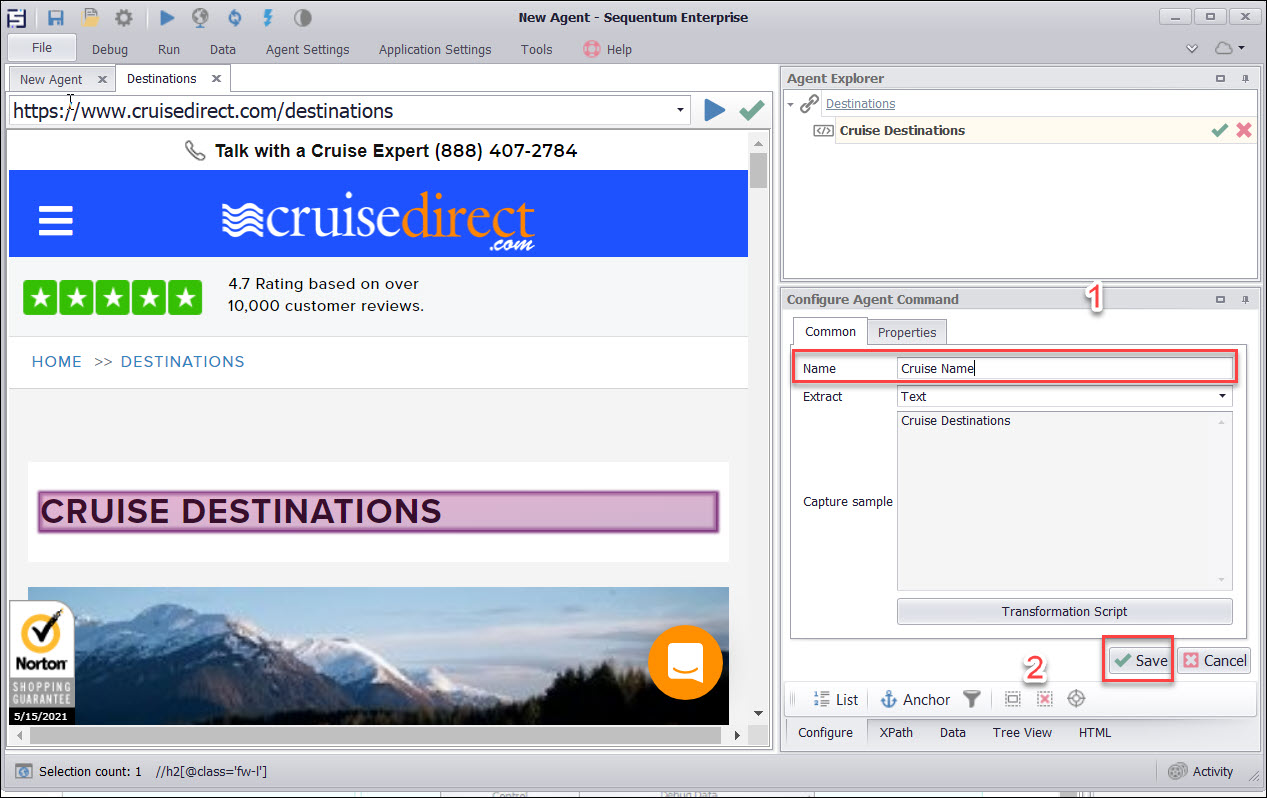Close the Destinations tab
Viewport: 1267px width, 798px height.
tap(216, 78)
